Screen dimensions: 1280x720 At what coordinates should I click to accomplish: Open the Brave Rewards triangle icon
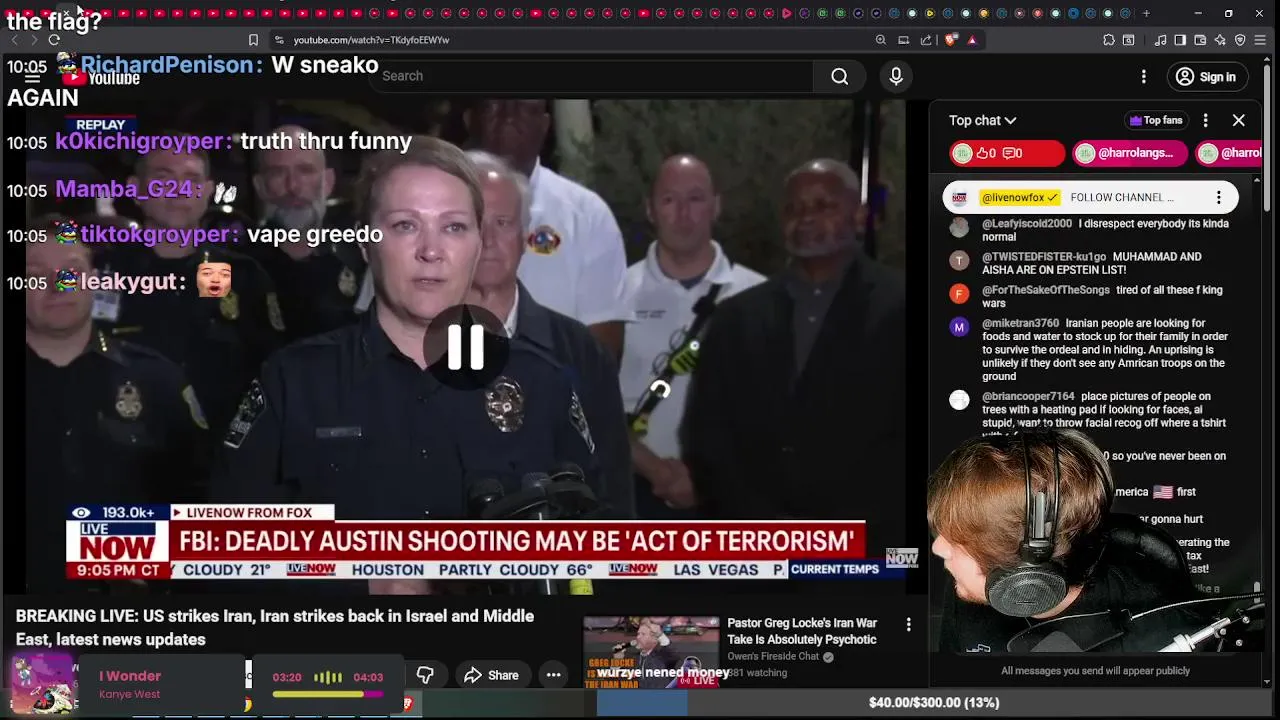click(972, 40)
